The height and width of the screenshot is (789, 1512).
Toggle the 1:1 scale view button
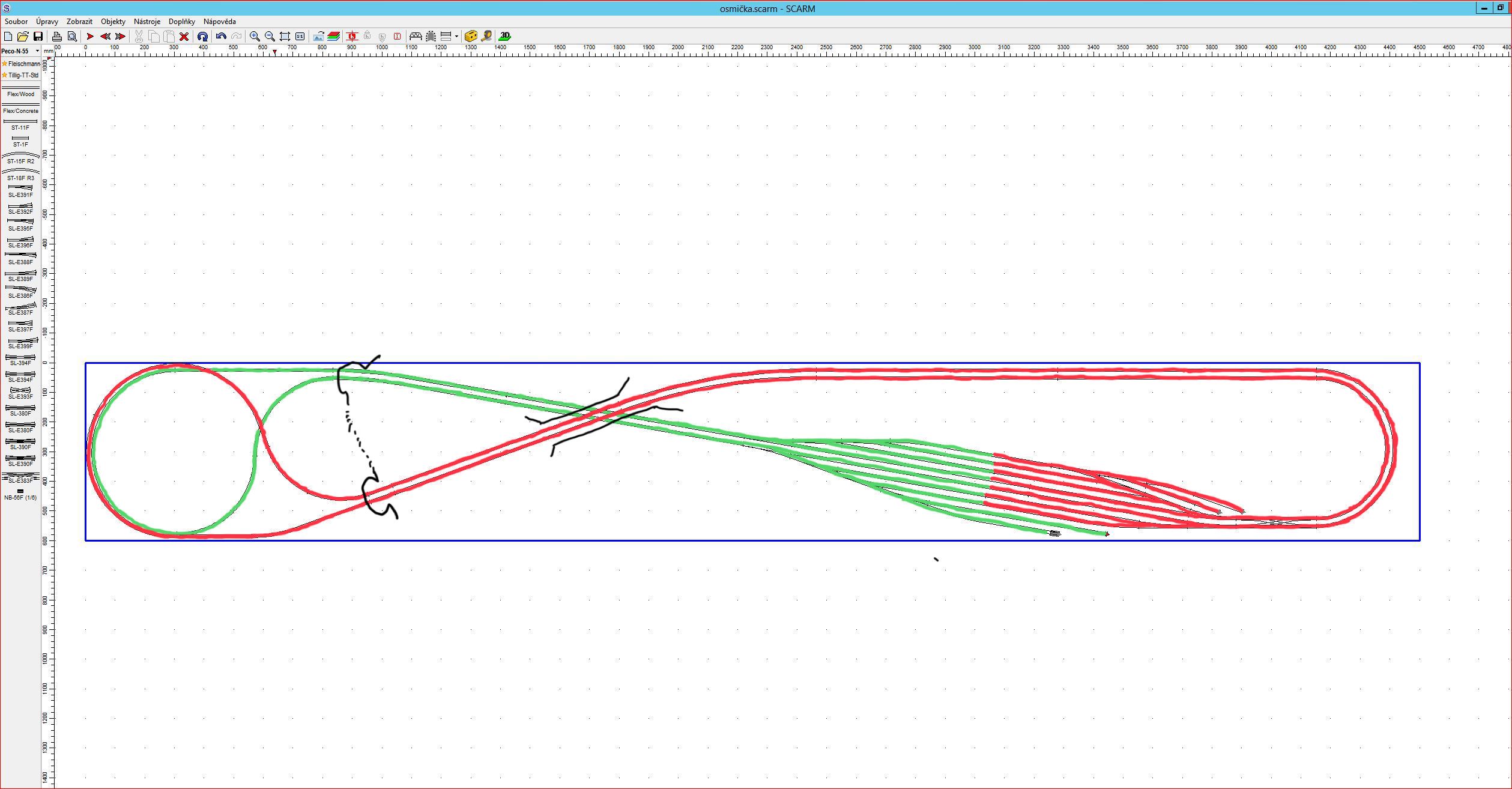coord(300,37)
